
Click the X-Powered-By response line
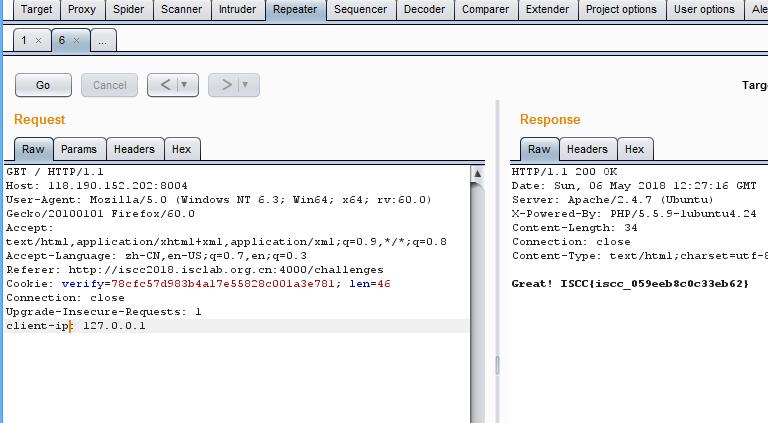tap(634, 214)
